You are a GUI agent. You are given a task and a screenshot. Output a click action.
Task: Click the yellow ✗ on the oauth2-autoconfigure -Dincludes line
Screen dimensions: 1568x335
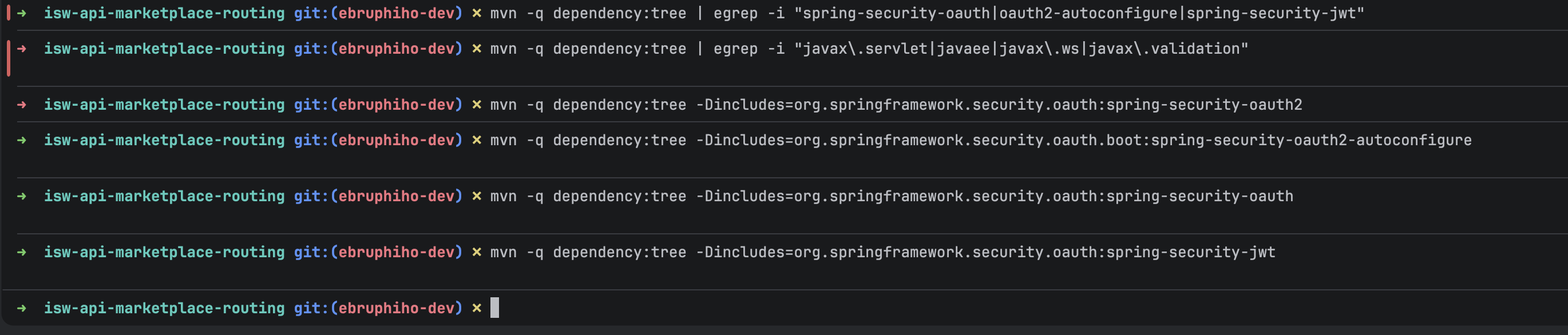(477, 141)
